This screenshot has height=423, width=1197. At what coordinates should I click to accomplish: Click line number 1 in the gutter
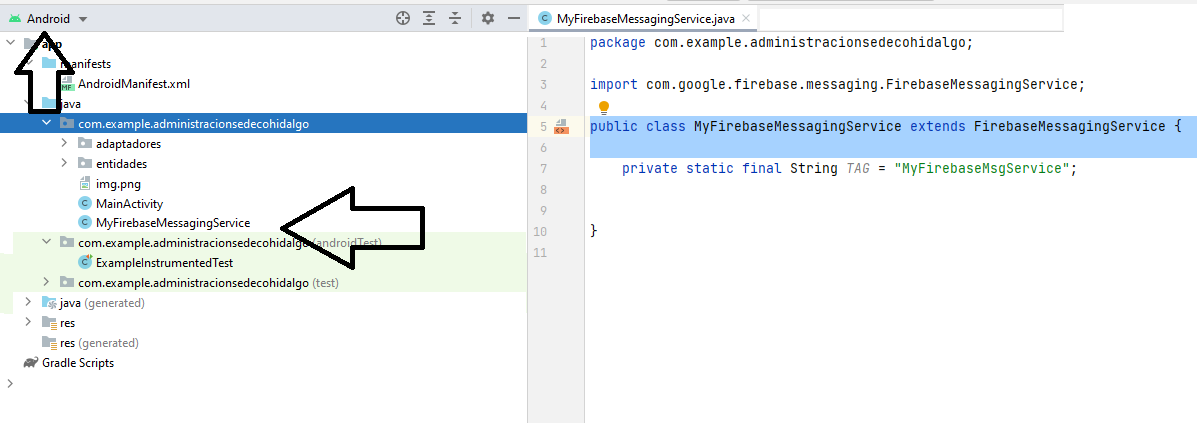543,44
